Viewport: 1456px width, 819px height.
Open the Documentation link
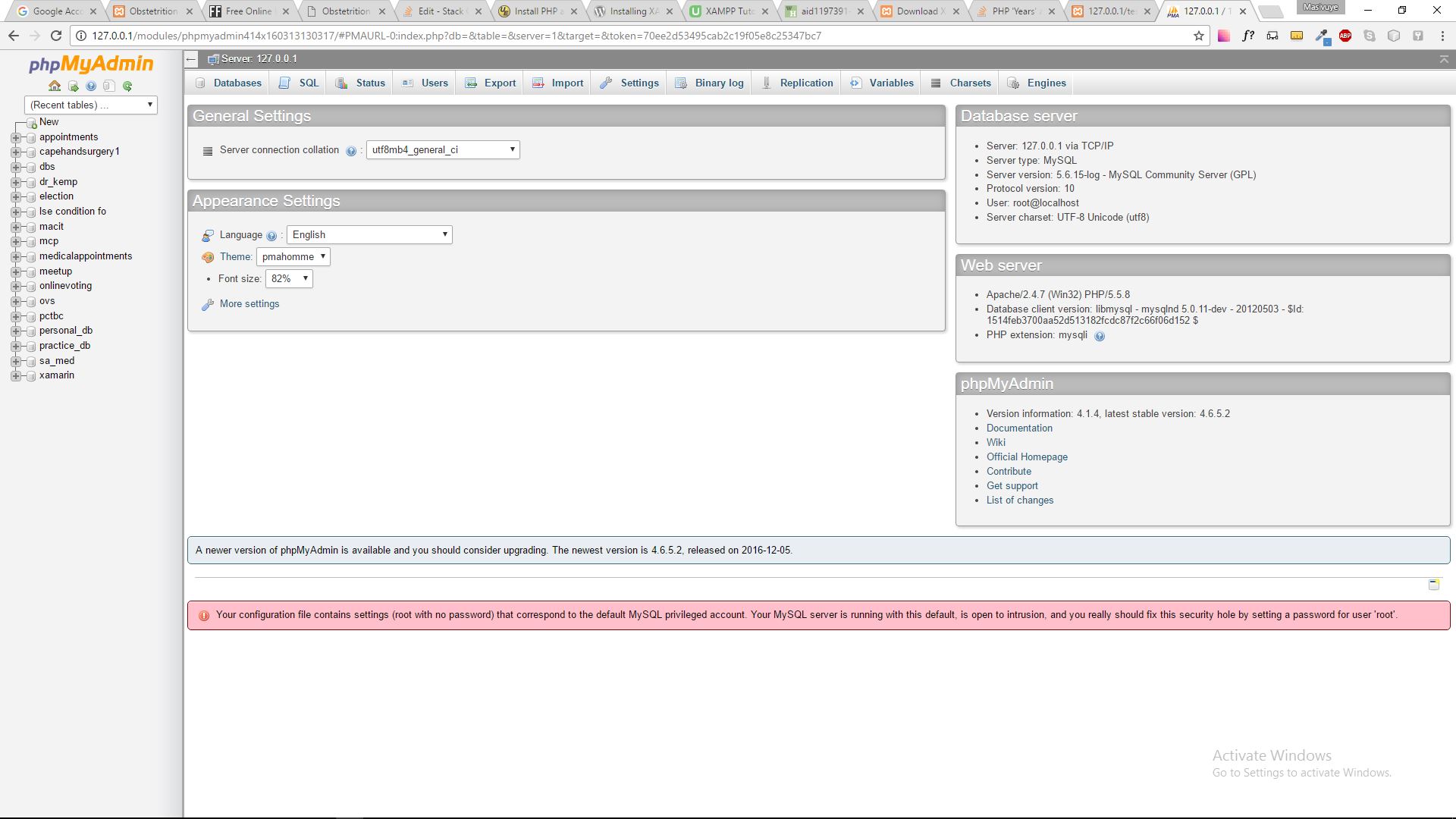pyautogui.click(x=1019, y=428)
